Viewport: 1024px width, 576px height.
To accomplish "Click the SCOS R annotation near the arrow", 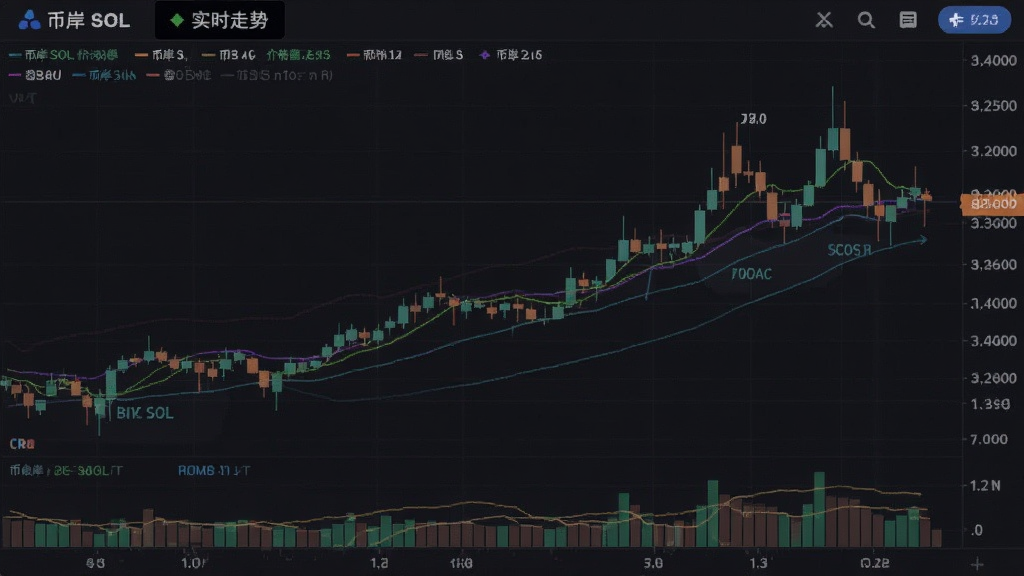I will click(849, 250).
